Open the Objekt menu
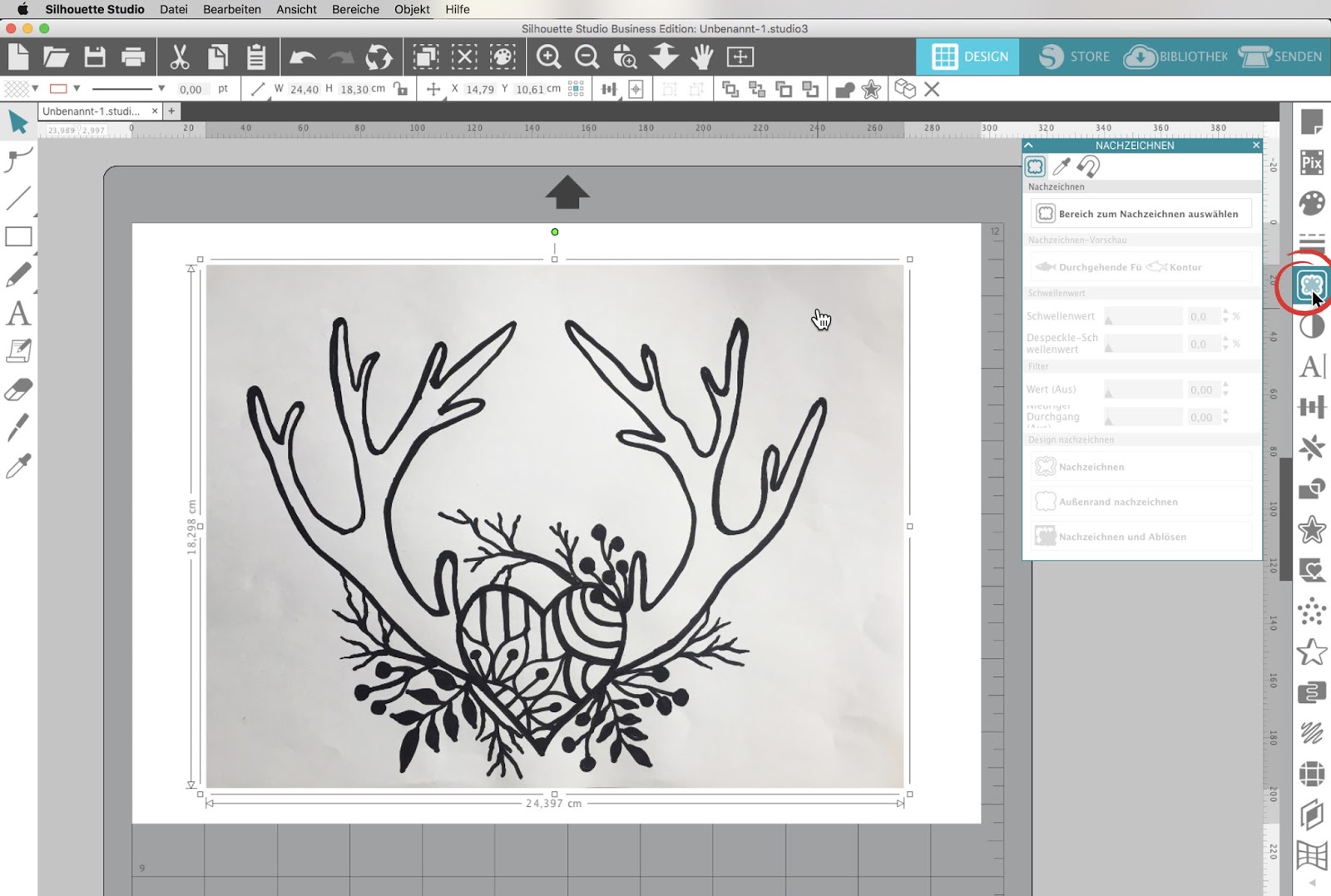Viewport: 1331px width, 896px height. pyautogui.click(x=412, y=9)
